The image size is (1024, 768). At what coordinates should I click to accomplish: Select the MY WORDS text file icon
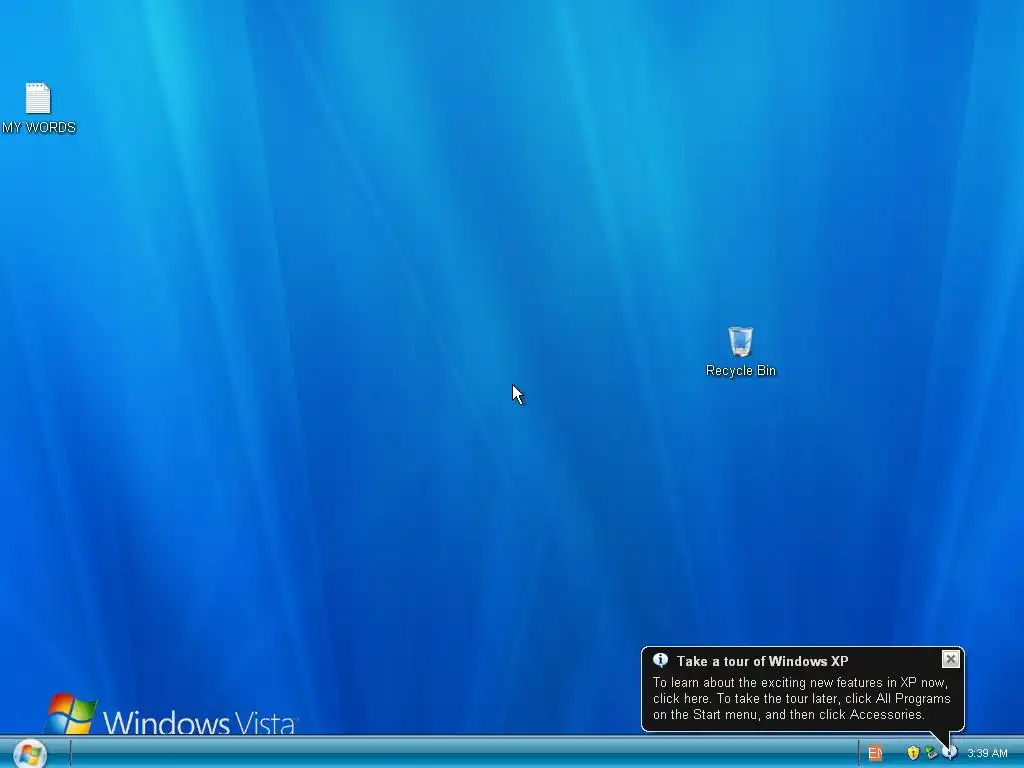pos(38,99)
